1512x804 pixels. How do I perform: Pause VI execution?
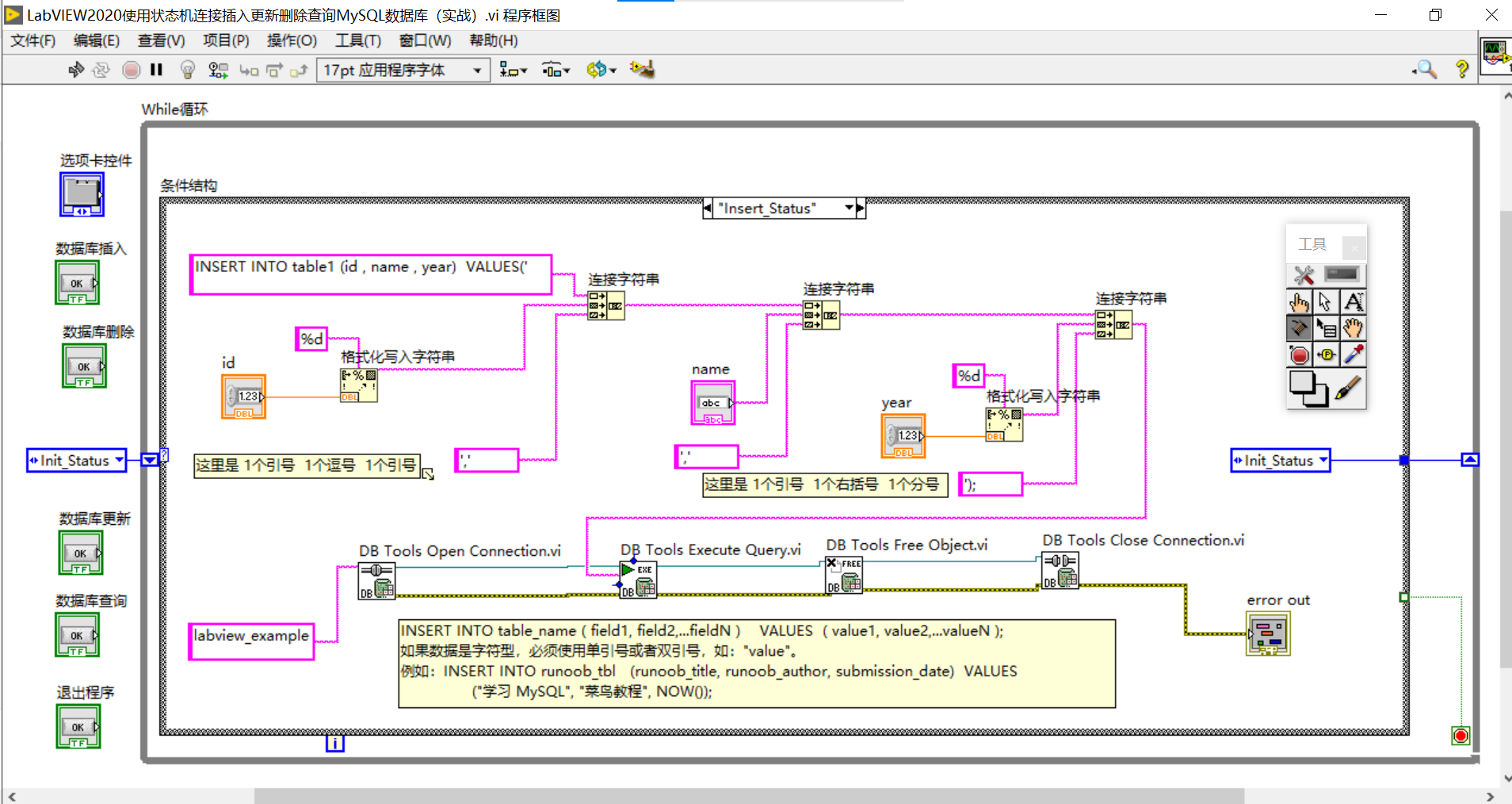coord(156,70)
